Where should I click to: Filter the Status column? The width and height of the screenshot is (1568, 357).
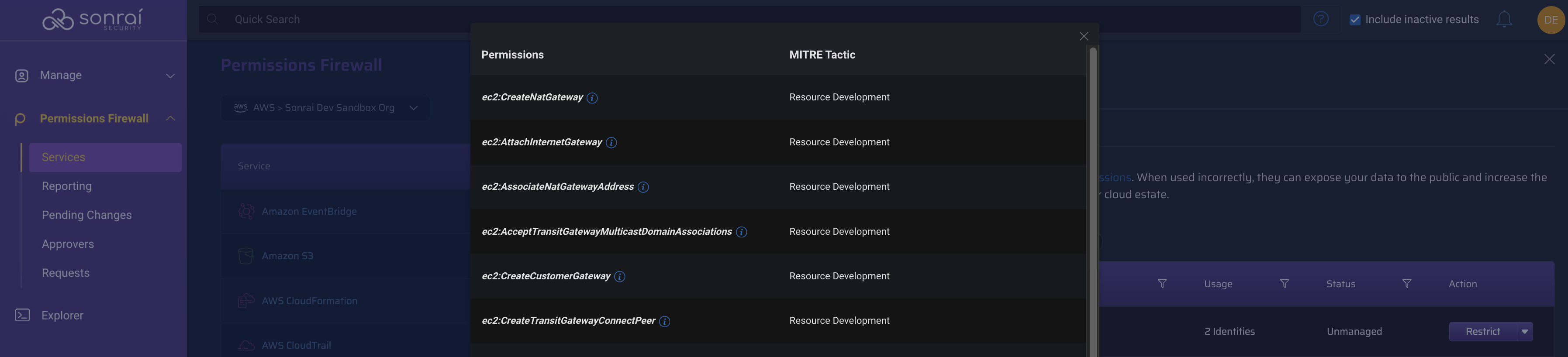[1406, 284]
